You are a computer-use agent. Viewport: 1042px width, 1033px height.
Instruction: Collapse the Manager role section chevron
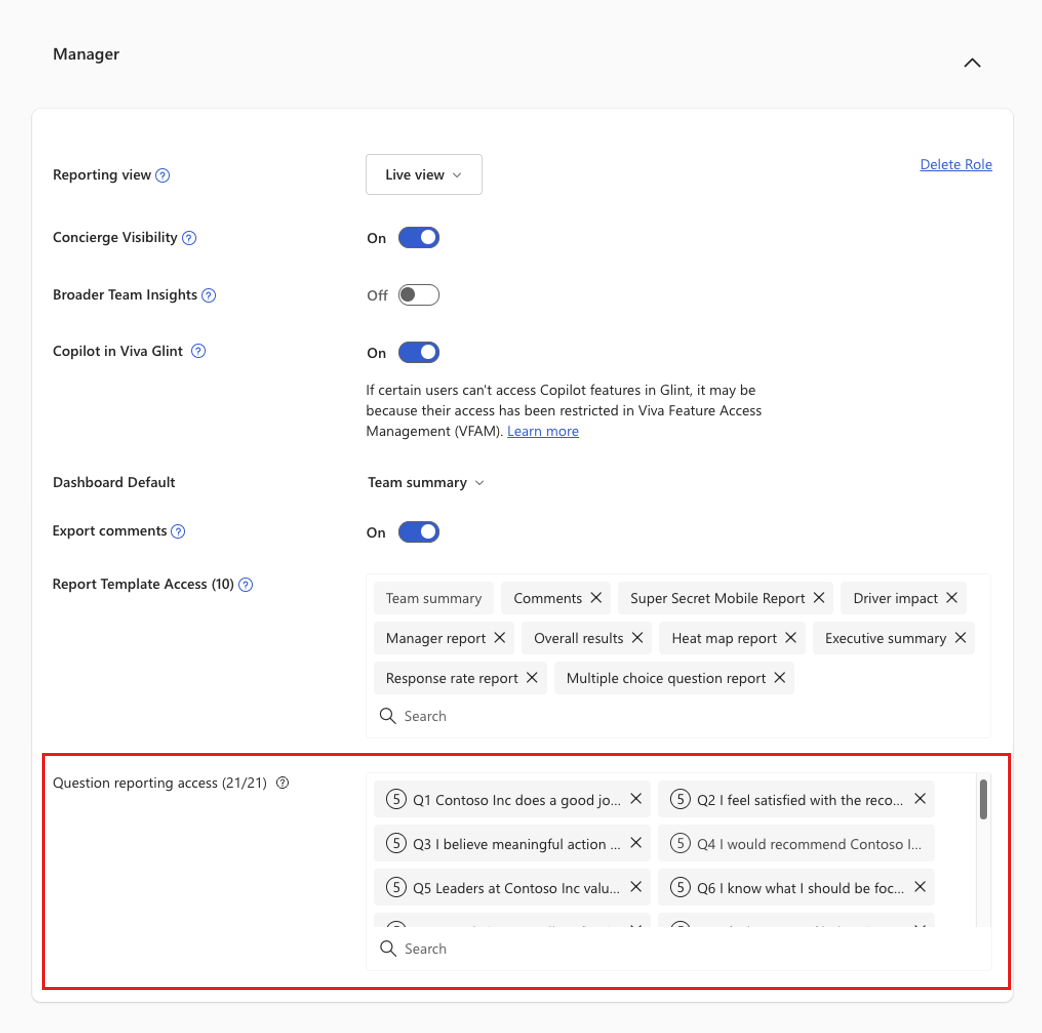click(972, 62)
